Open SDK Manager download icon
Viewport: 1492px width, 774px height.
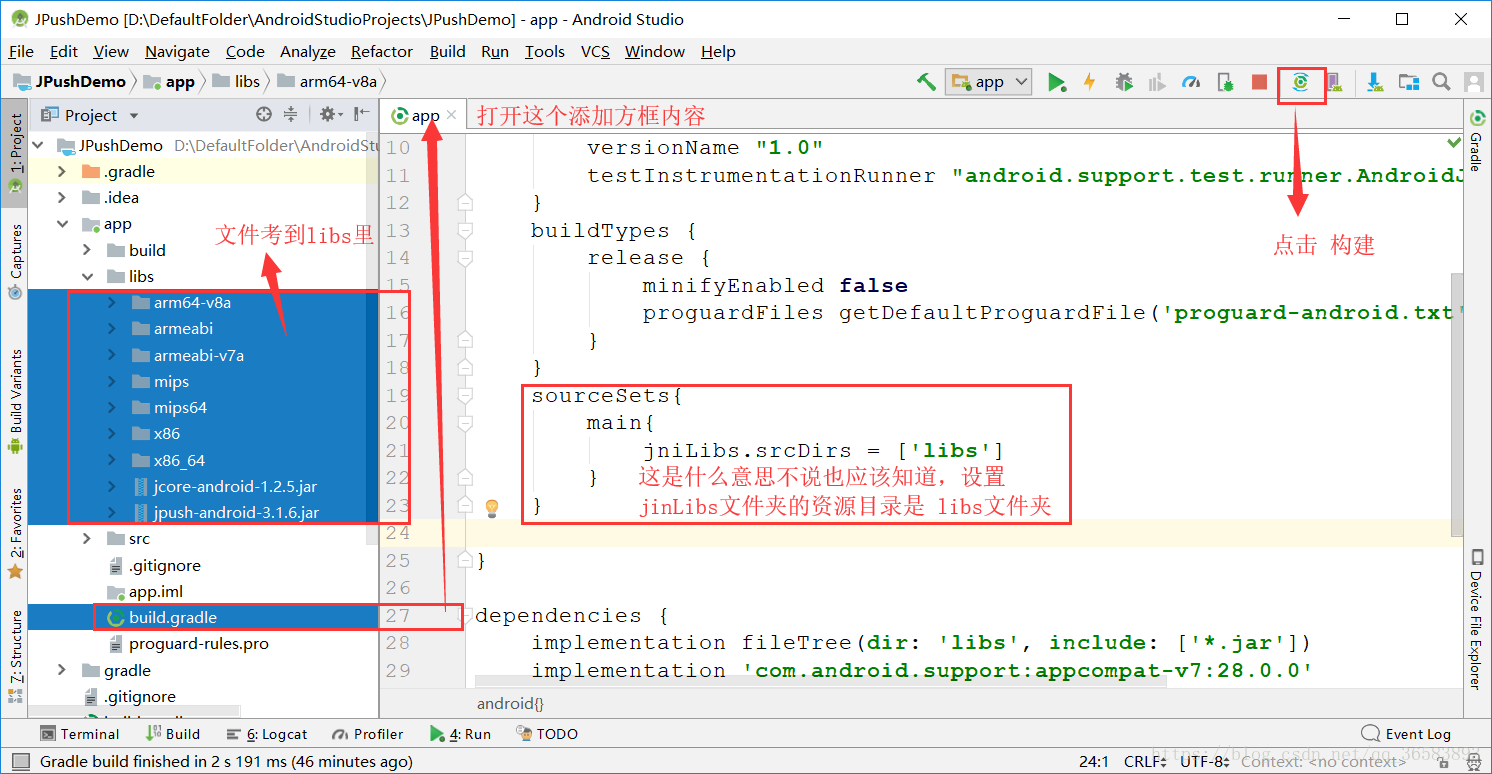[1375, 82]
